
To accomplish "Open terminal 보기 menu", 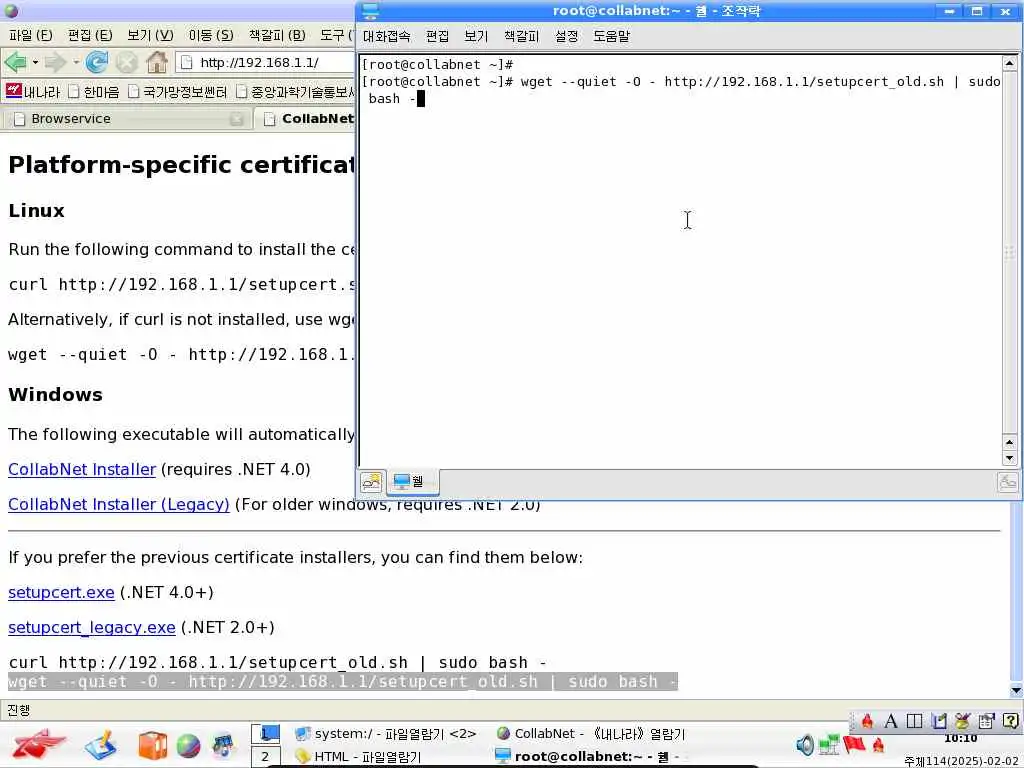I will pyautogui.click(x=476, y=37).
